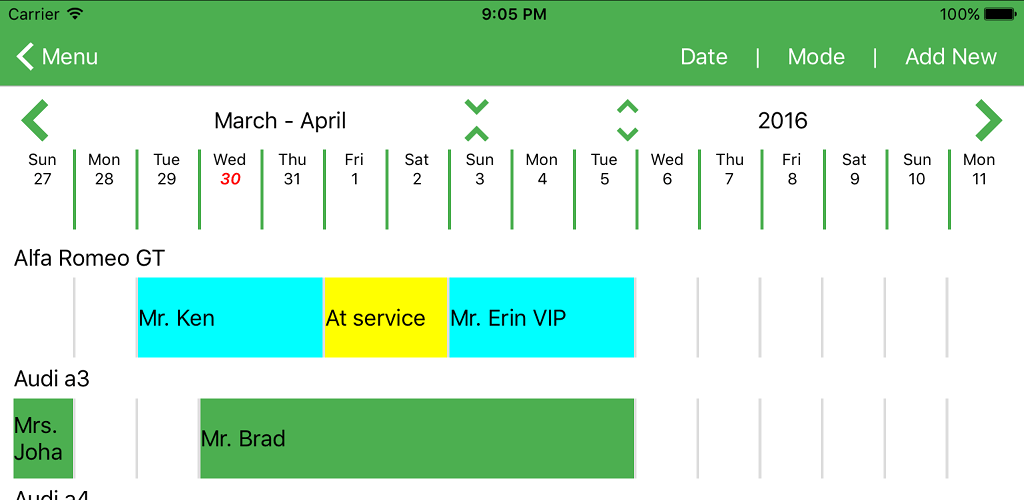Select the Mrs. Joha booking block
The height and width of the screenshot is (500, 1024).
coord(43,438)
